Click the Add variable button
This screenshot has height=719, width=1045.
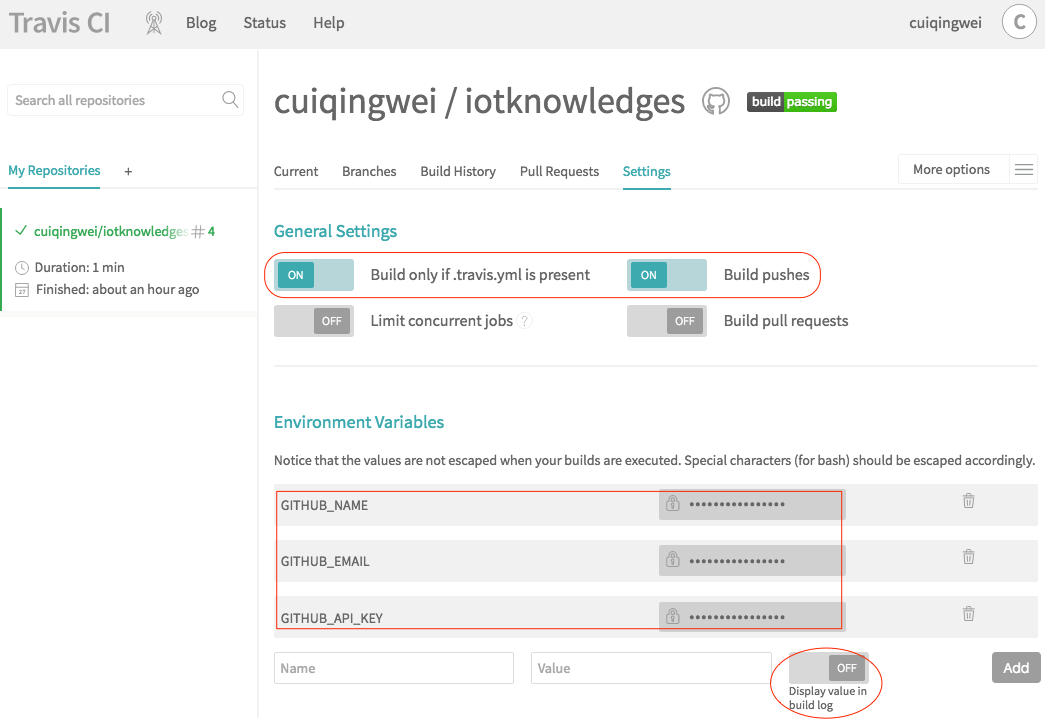[x=1016, y=668]
